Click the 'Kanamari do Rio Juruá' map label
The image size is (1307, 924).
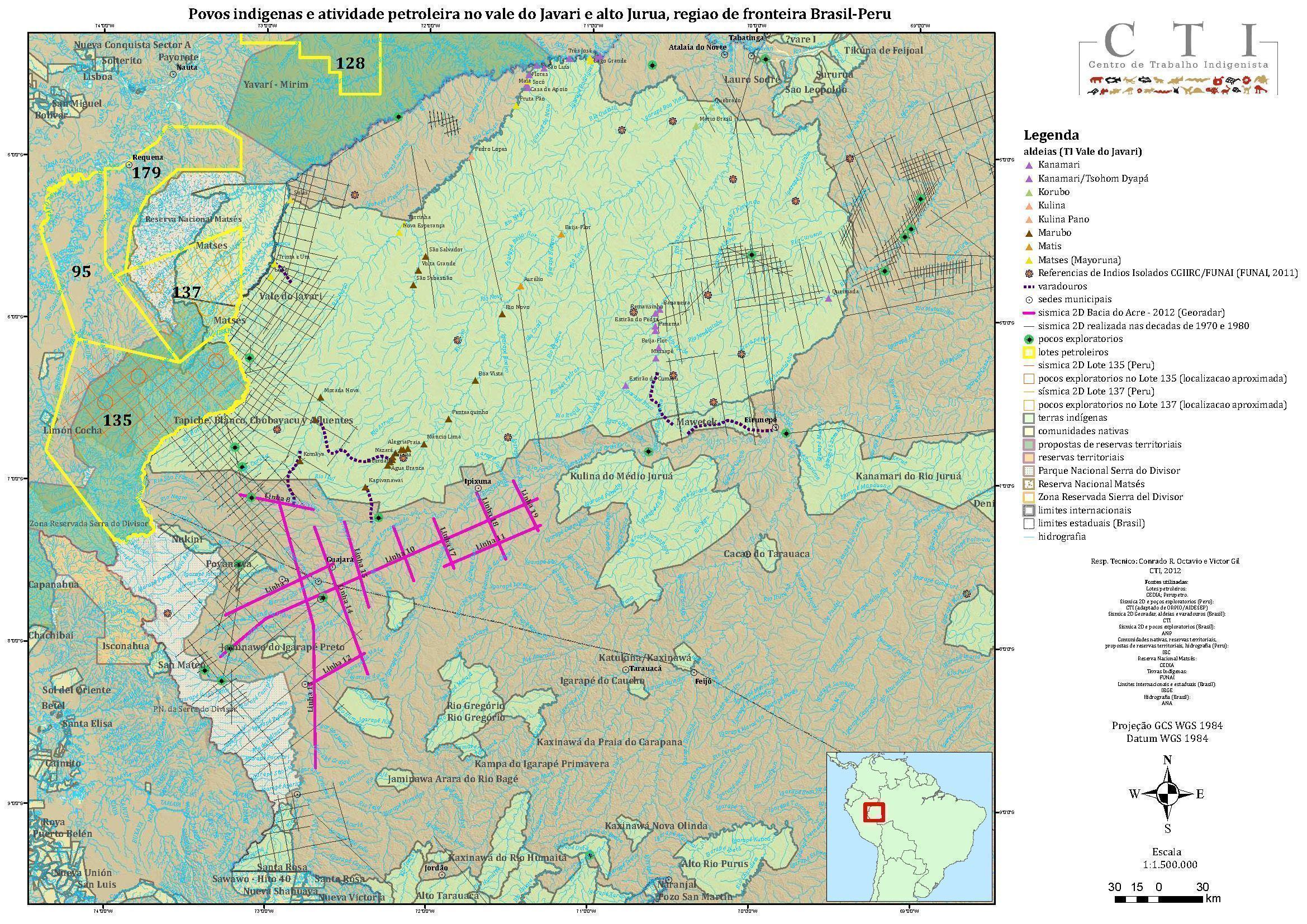tap(908, 477)
